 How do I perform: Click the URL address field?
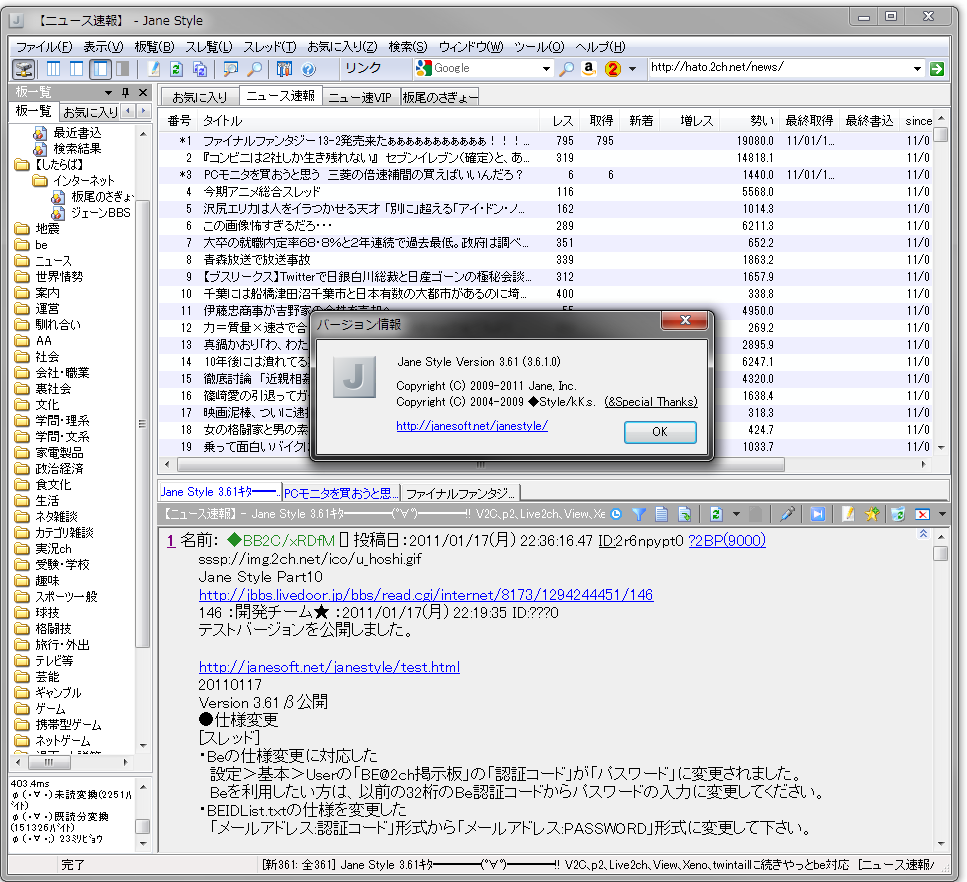tap(780, 67)
